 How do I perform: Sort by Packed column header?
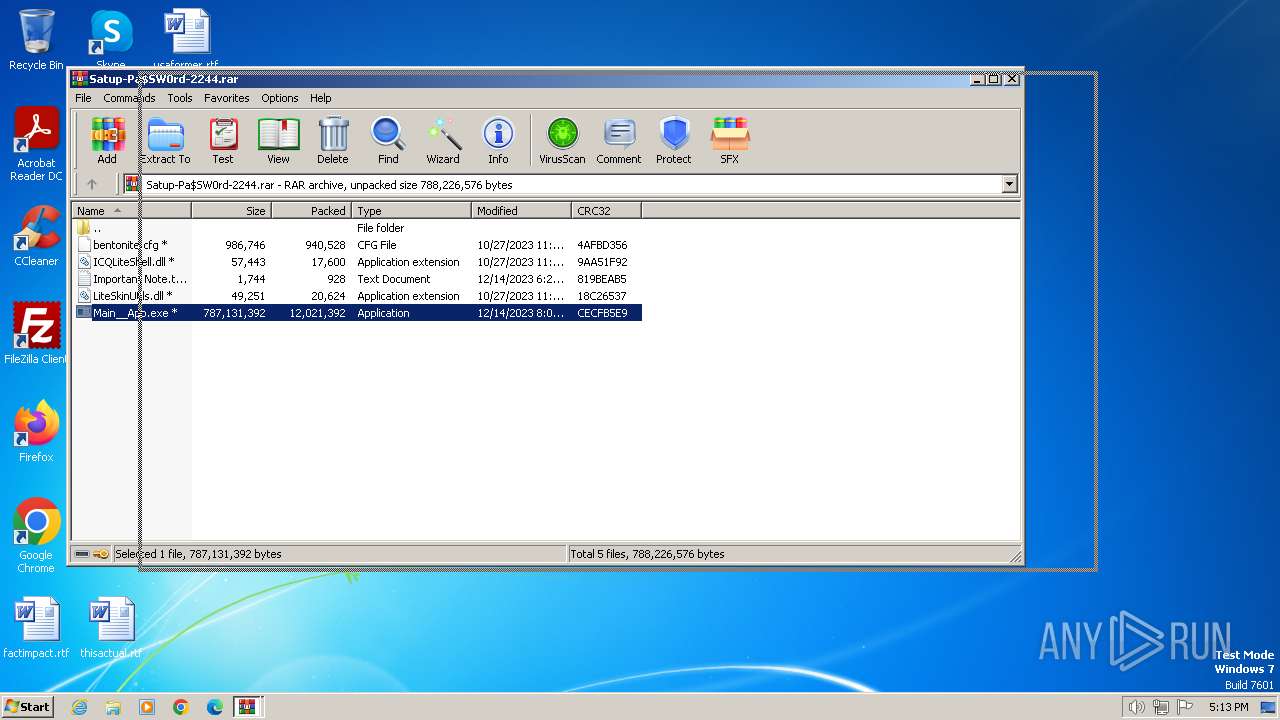point(311,211)
